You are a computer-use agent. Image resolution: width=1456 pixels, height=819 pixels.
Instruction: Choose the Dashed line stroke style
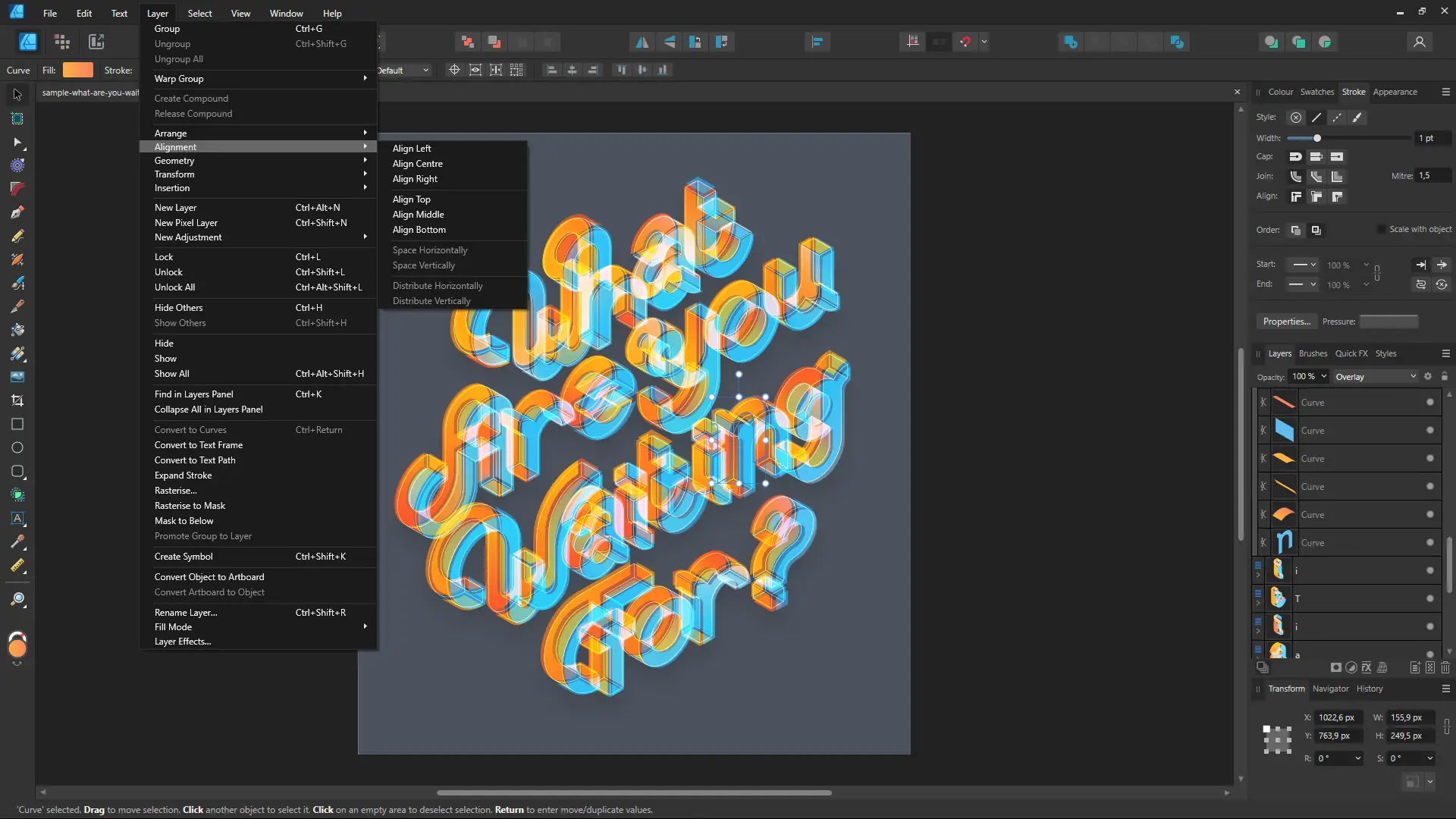tap(1336, 118)
